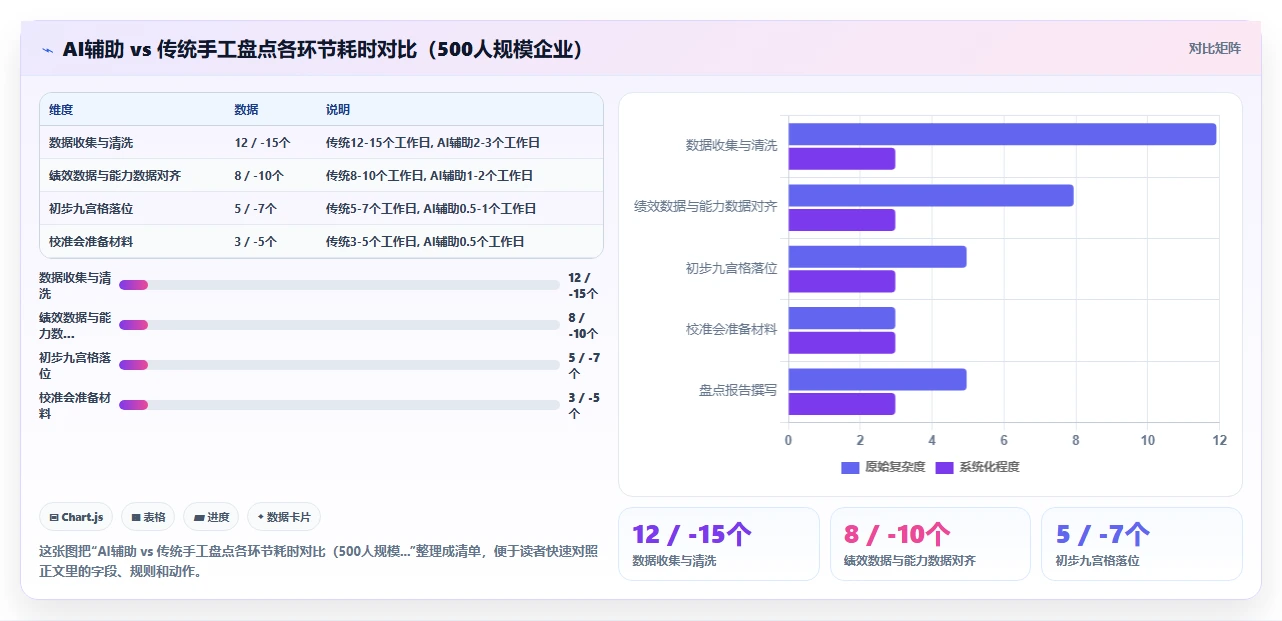Click chart y-axis label 校准会准备材料

(732, 329)
